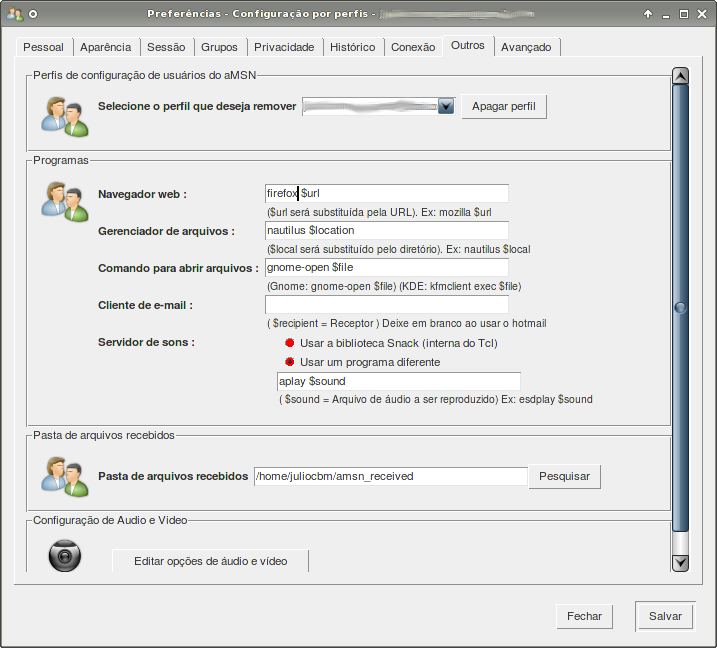Click the buddies icon beside Pasta de arquivos recebidos
Screen dimensions: 717x648
pos(64,477)
